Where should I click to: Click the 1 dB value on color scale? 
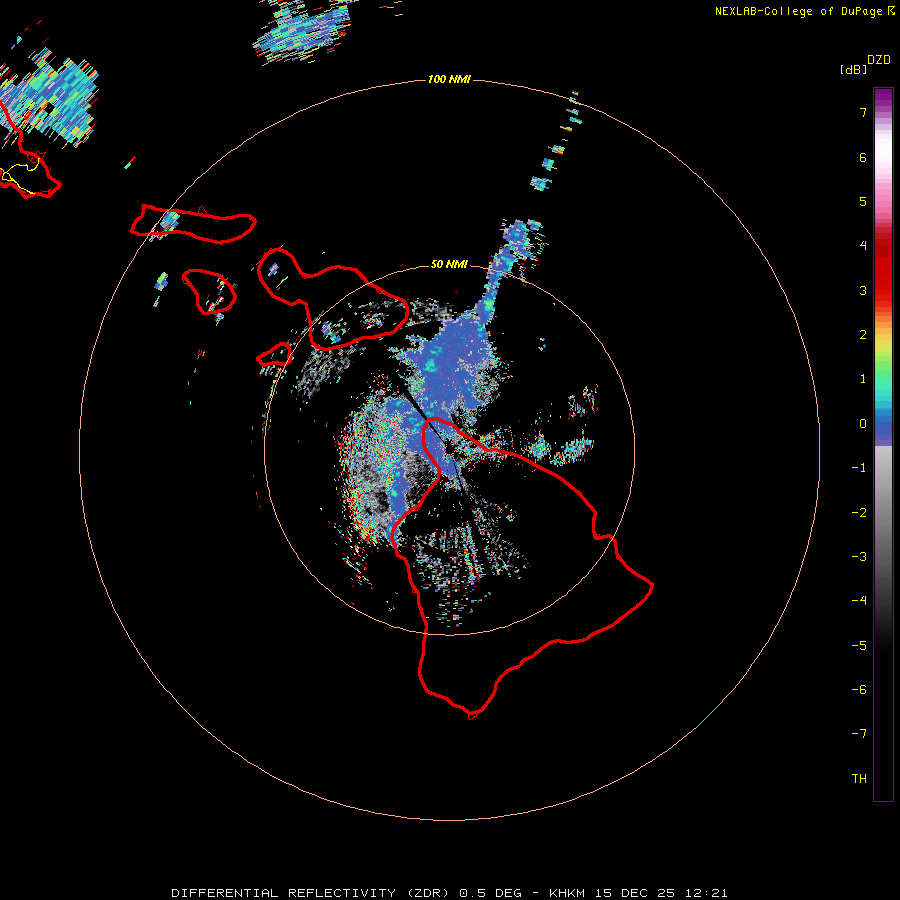[863, 379]
